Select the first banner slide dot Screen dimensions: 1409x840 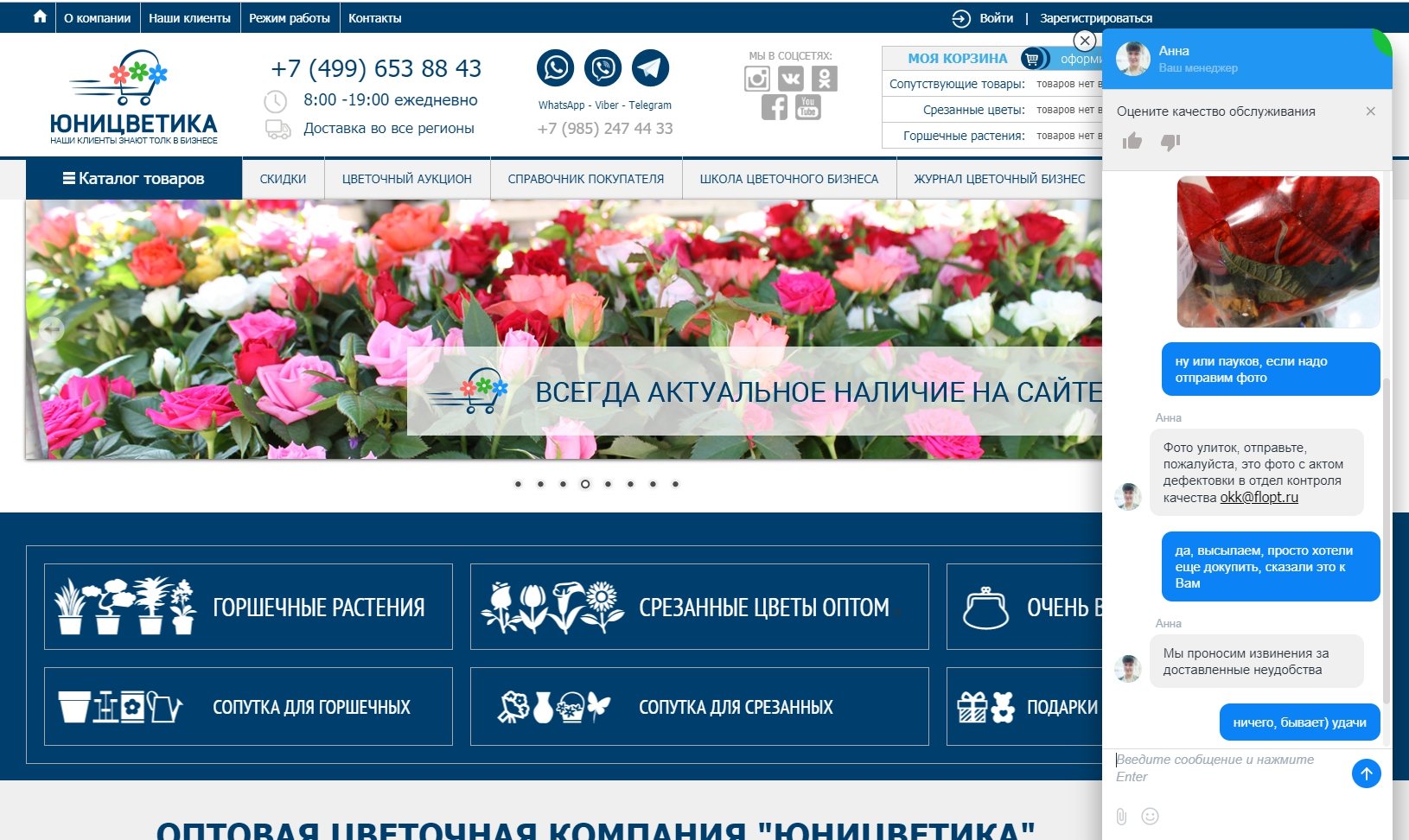point(518,484)
